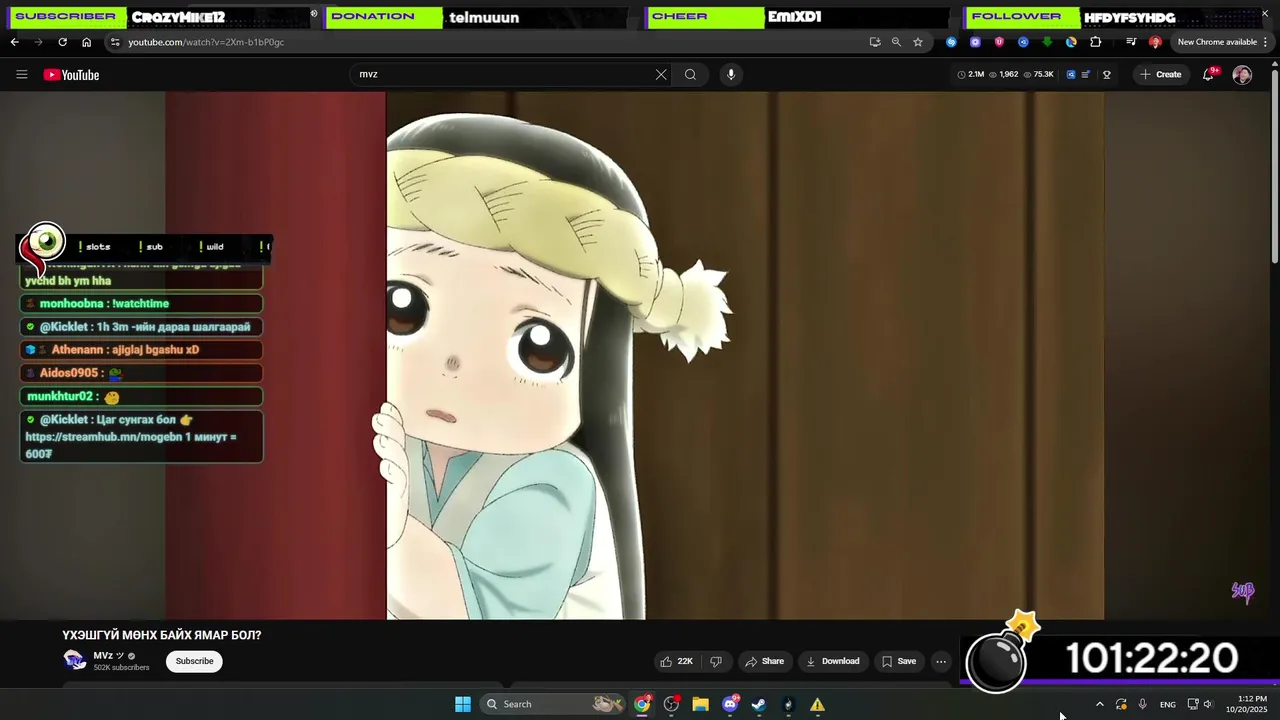Click the taskbar Search box
Viewport: 1280px width, 720px height.
552,704
